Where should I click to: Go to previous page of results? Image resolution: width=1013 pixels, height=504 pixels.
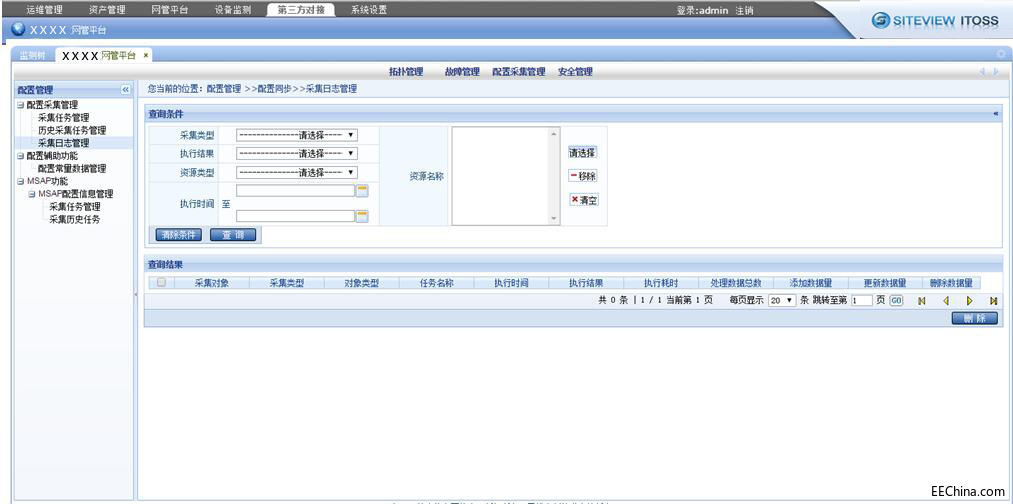tap(946, 301)
